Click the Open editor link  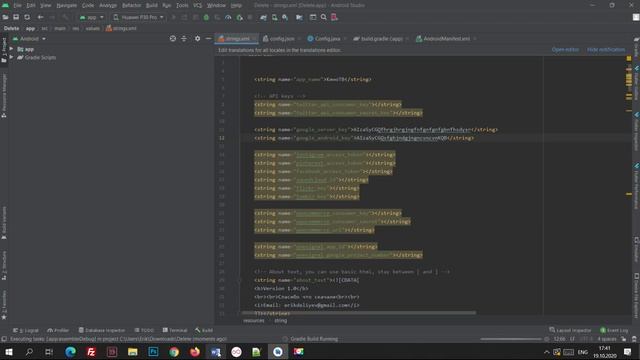(x=565, y=49)
